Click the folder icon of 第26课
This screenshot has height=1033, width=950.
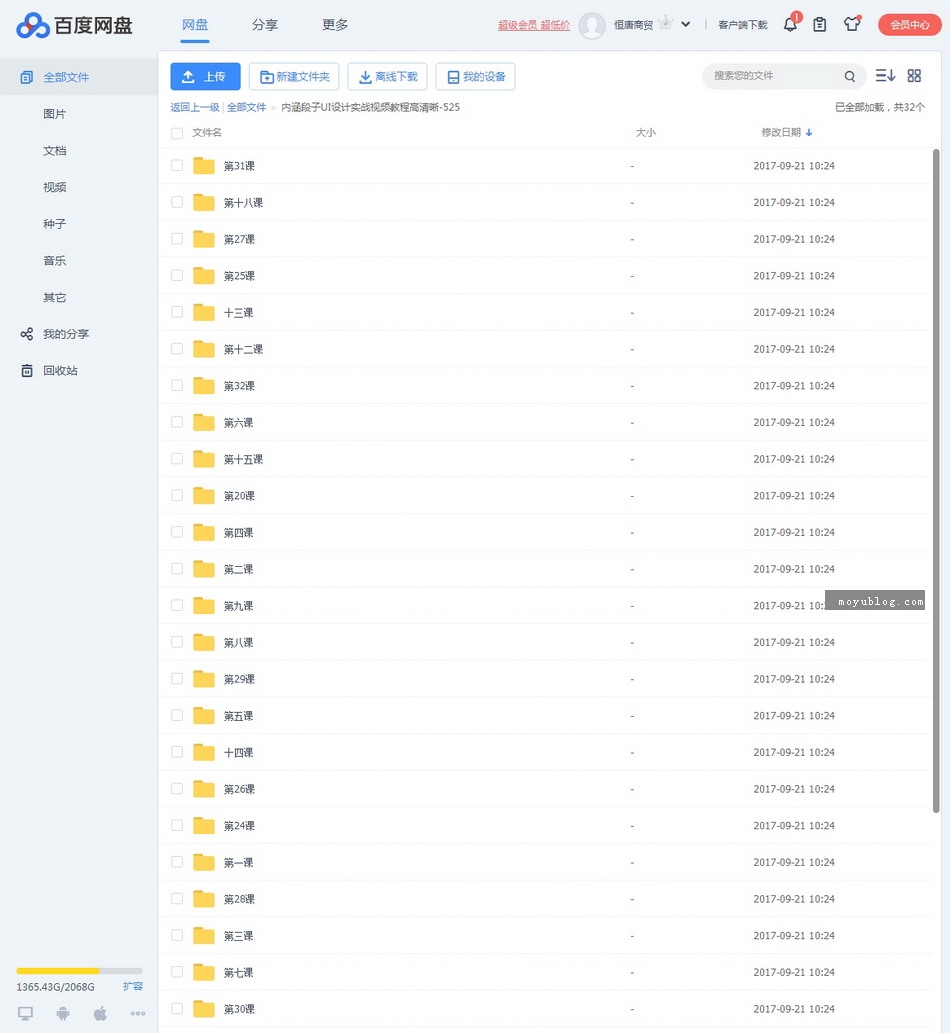204,789
